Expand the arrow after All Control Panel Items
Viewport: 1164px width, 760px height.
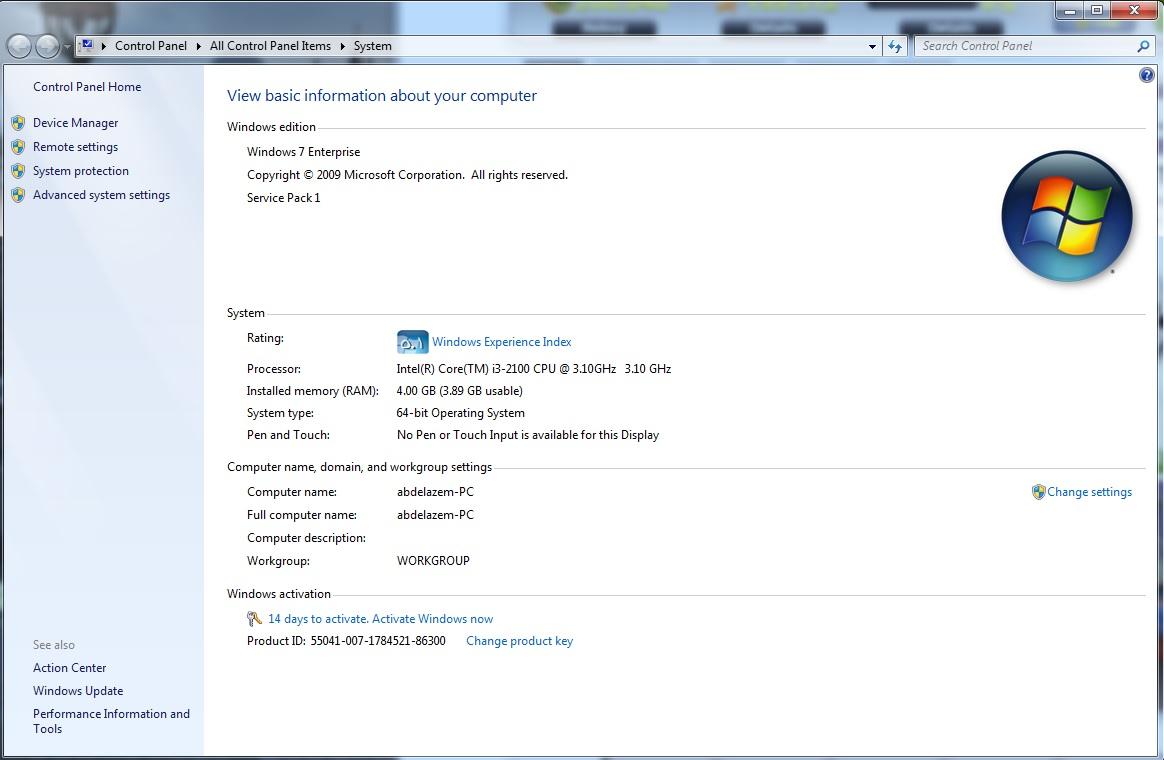(x=342, y=46)
